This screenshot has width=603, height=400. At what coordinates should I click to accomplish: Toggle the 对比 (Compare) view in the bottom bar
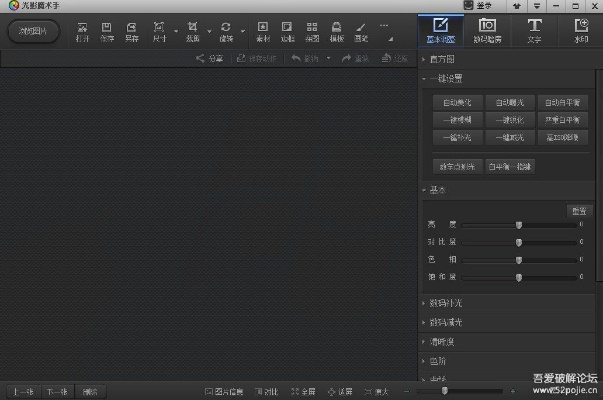[x=266, y=391]
